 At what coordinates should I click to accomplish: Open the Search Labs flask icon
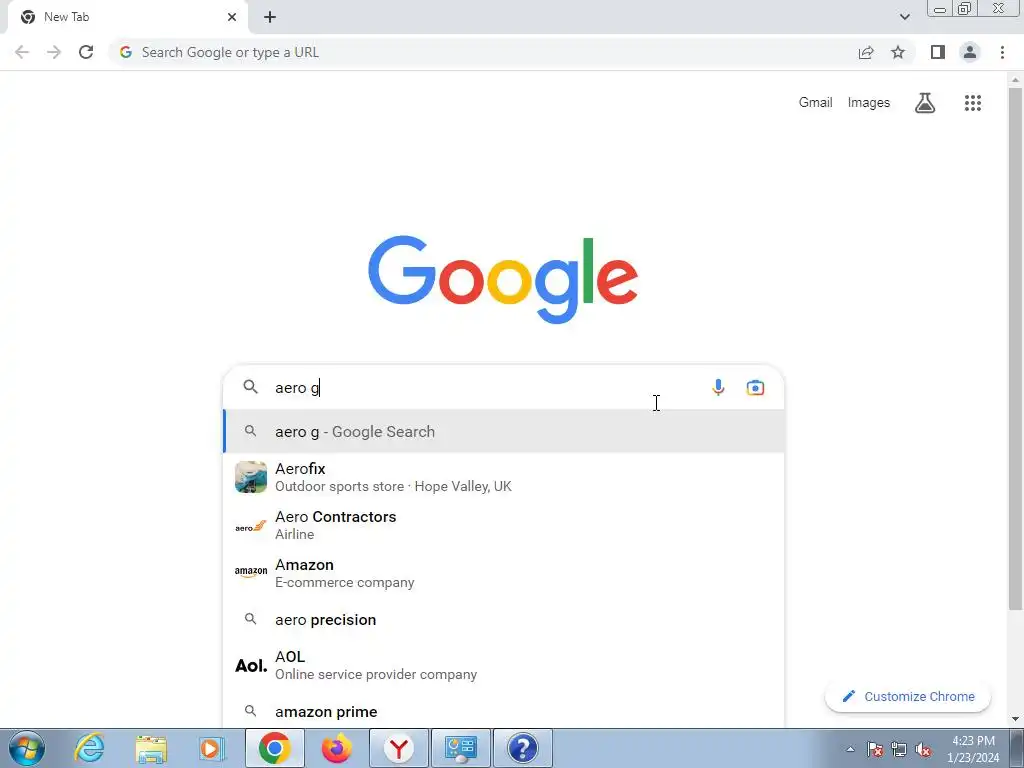point(925,103)
